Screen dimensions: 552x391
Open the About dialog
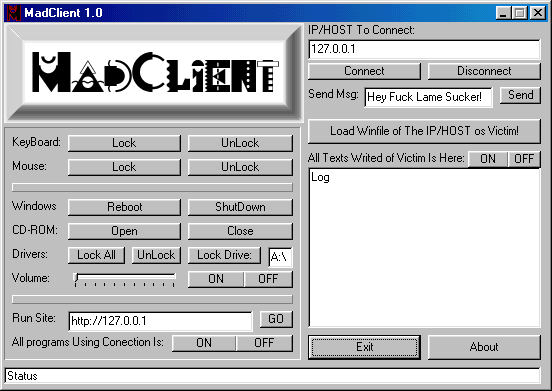pos(484,347)
